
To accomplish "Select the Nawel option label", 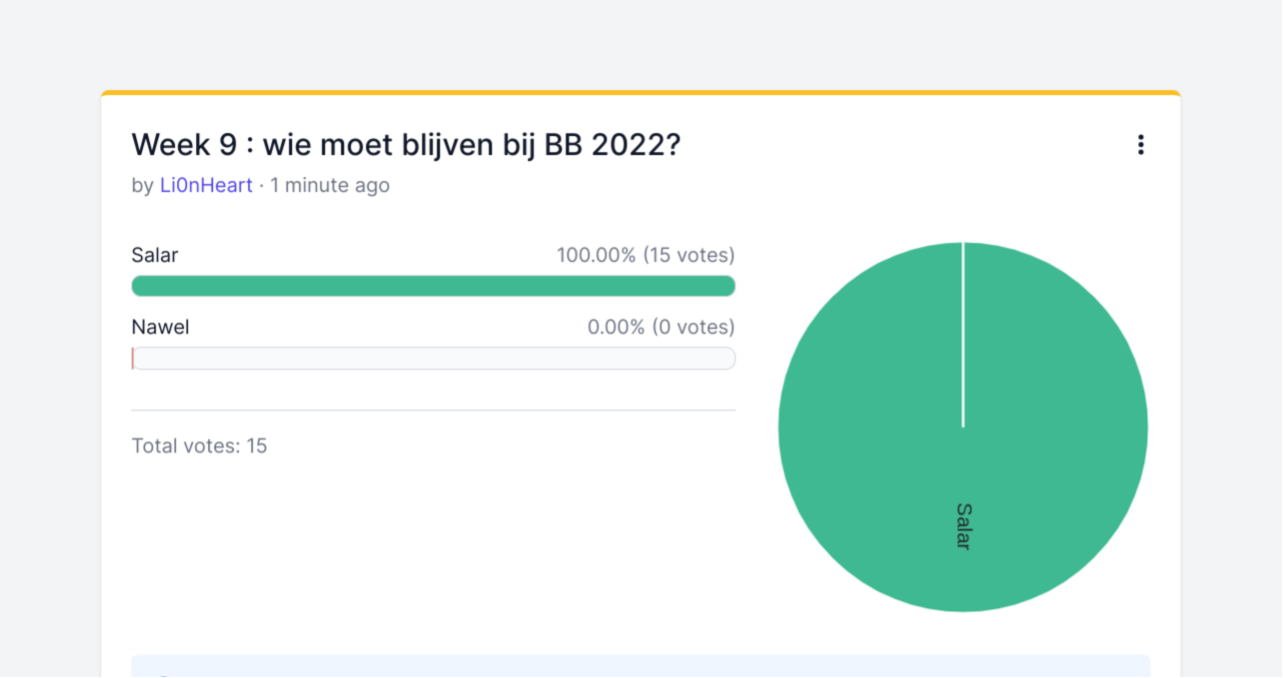I will pyautogui.click(x=160, y=327).
